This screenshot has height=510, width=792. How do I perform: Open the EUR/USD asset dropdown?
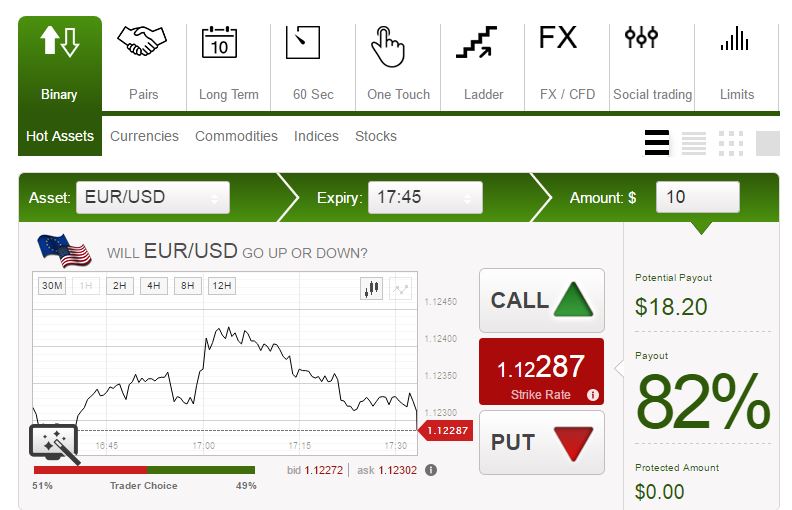153,197
